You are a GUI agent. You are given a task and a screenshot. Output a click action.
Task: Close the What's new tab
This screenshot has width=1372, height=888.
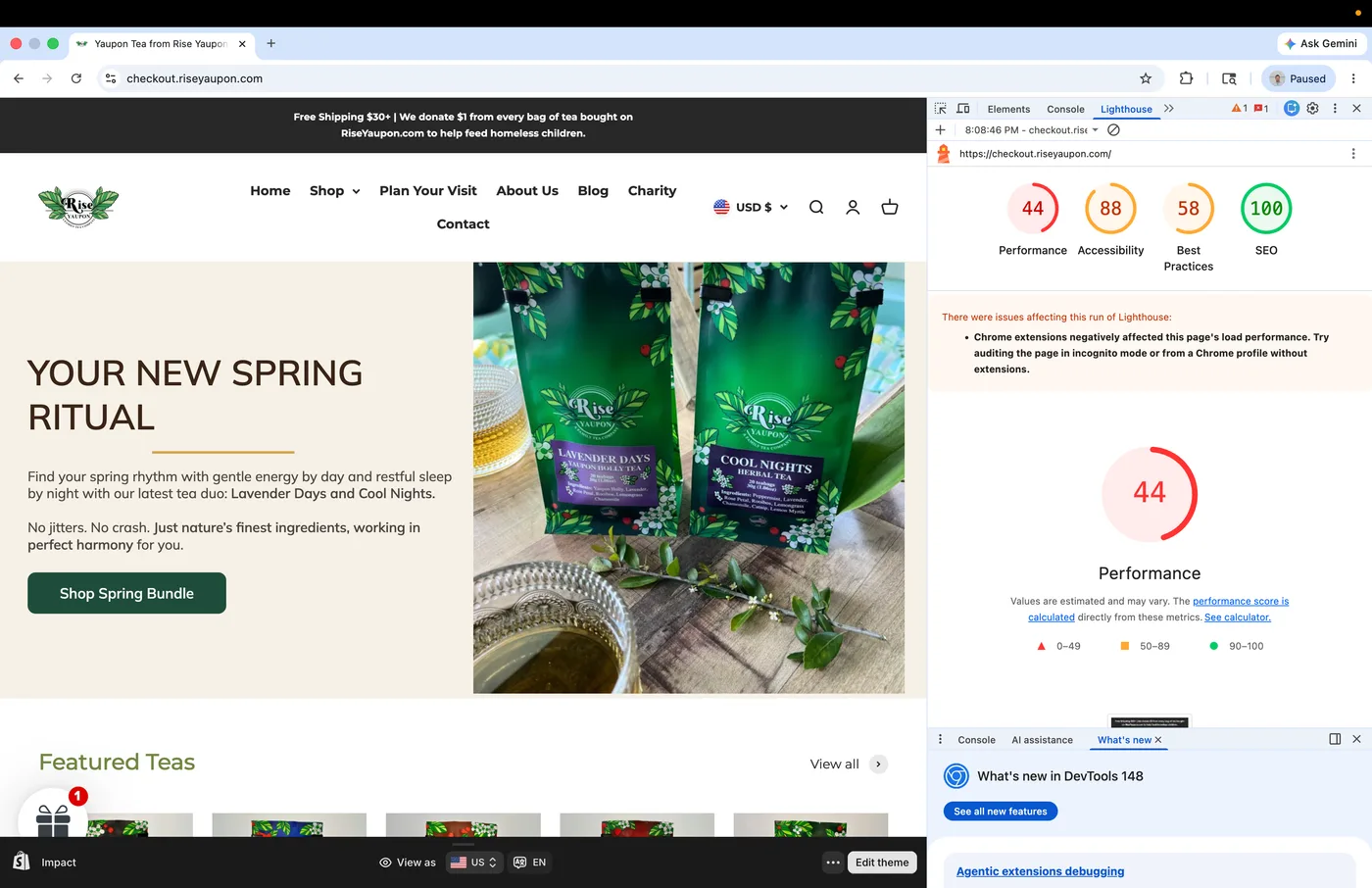pos(1158,740)
